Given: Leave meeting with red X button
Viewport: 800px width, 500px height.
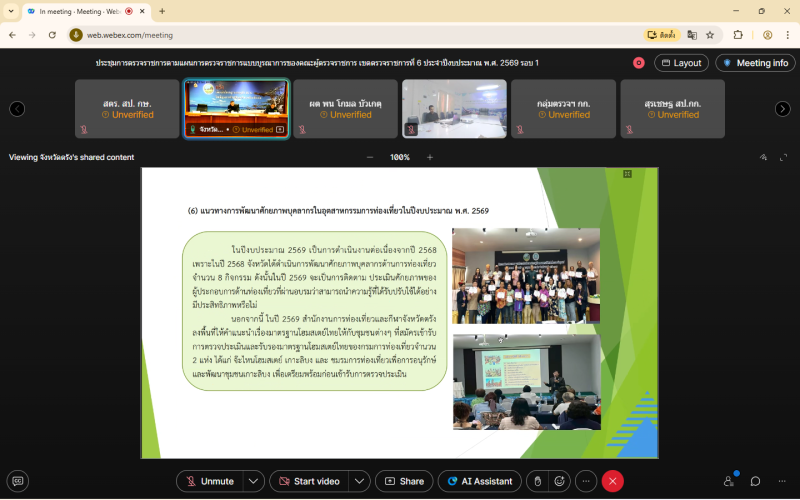Looking at the screenshot, I should point(612,481).
